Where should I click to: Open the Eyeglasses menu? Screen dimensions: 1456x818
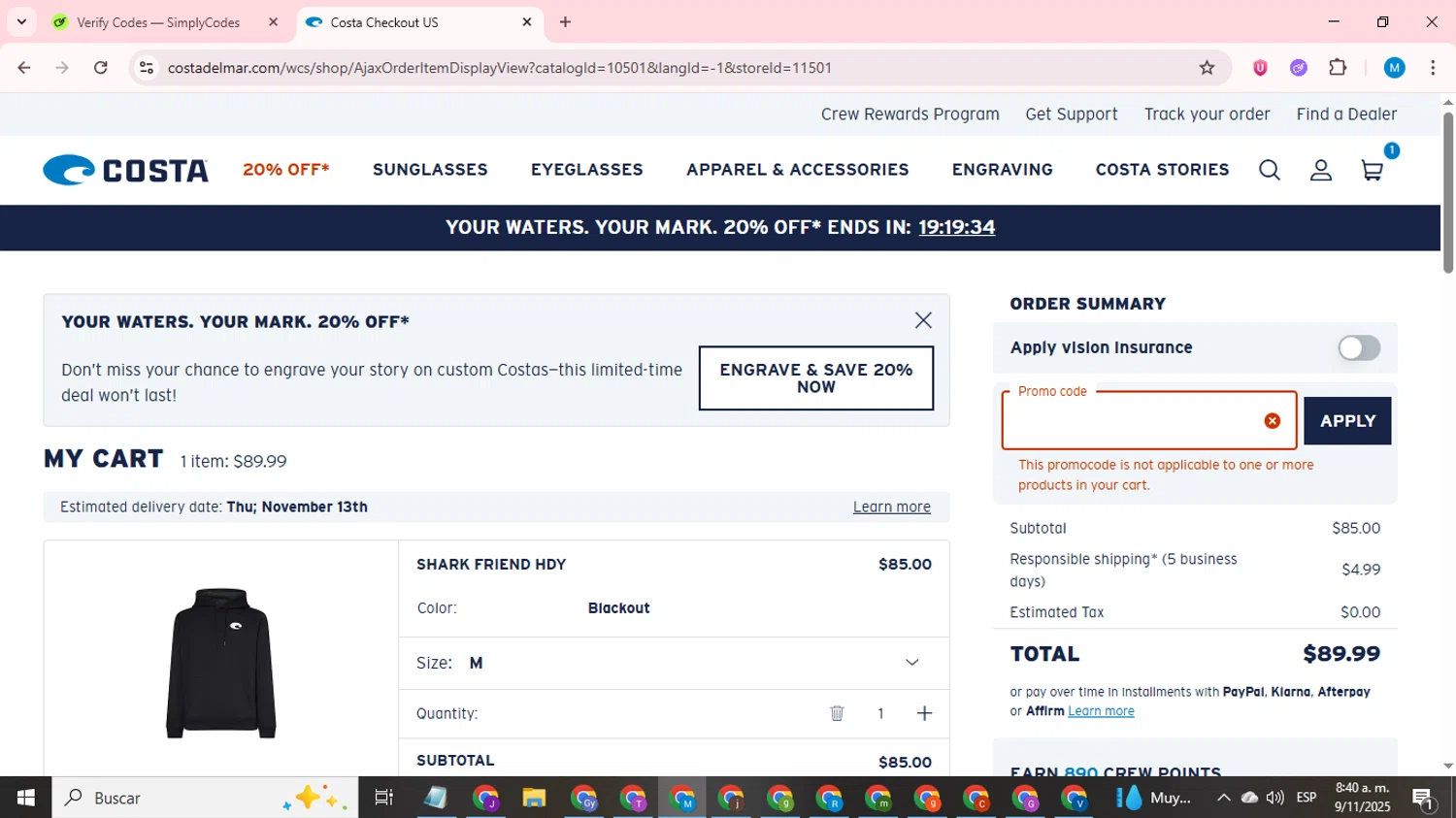click(586, 170)
